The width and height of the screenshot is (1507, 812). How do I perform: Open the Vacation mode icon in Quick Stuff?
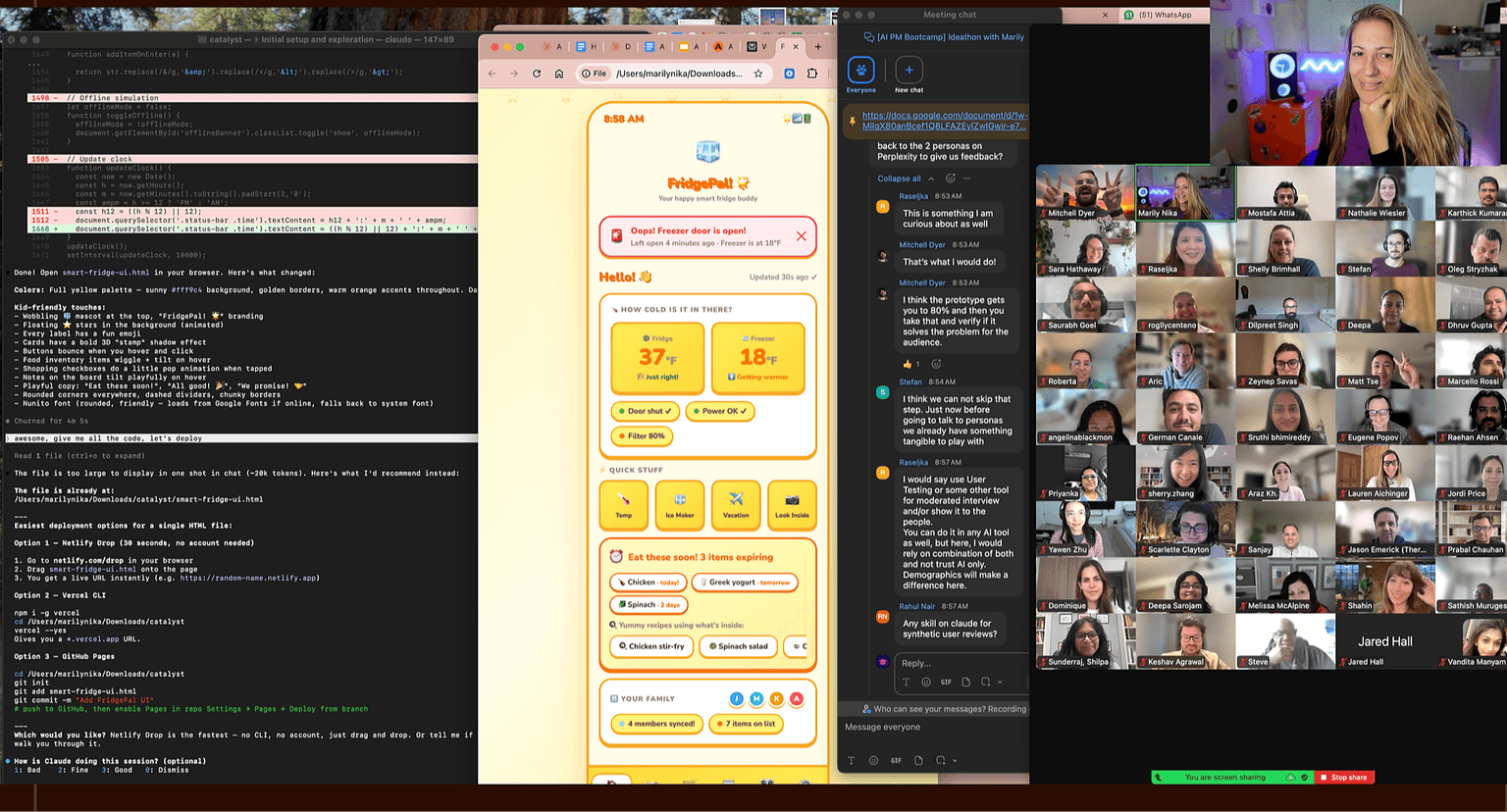tap(736, 505)
